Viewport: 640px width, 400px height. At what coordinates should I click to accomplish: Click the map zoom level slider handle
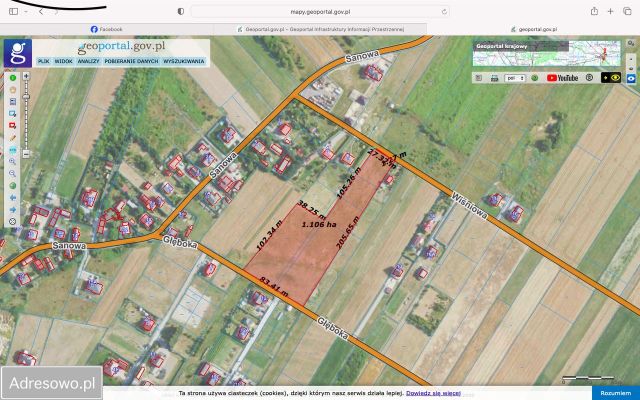[x=26, y=97]
